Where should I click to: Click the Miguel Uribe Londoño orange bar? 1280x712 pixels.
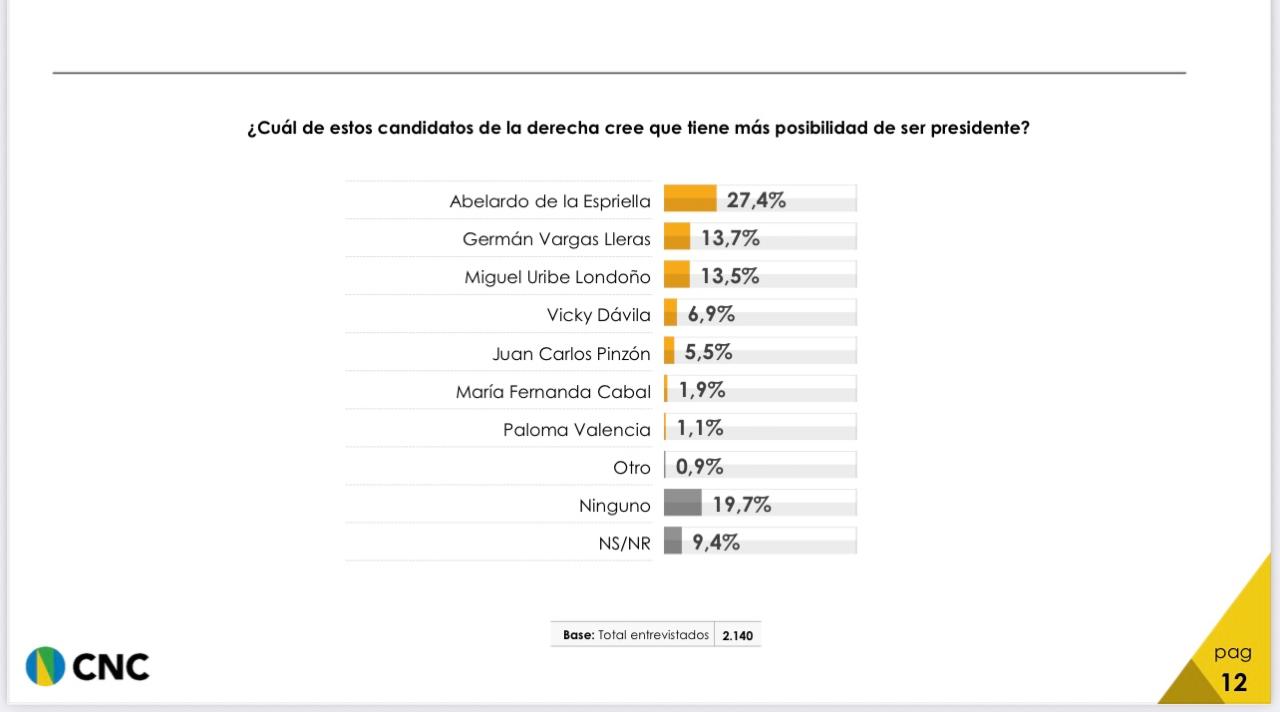tap(677, 275)
